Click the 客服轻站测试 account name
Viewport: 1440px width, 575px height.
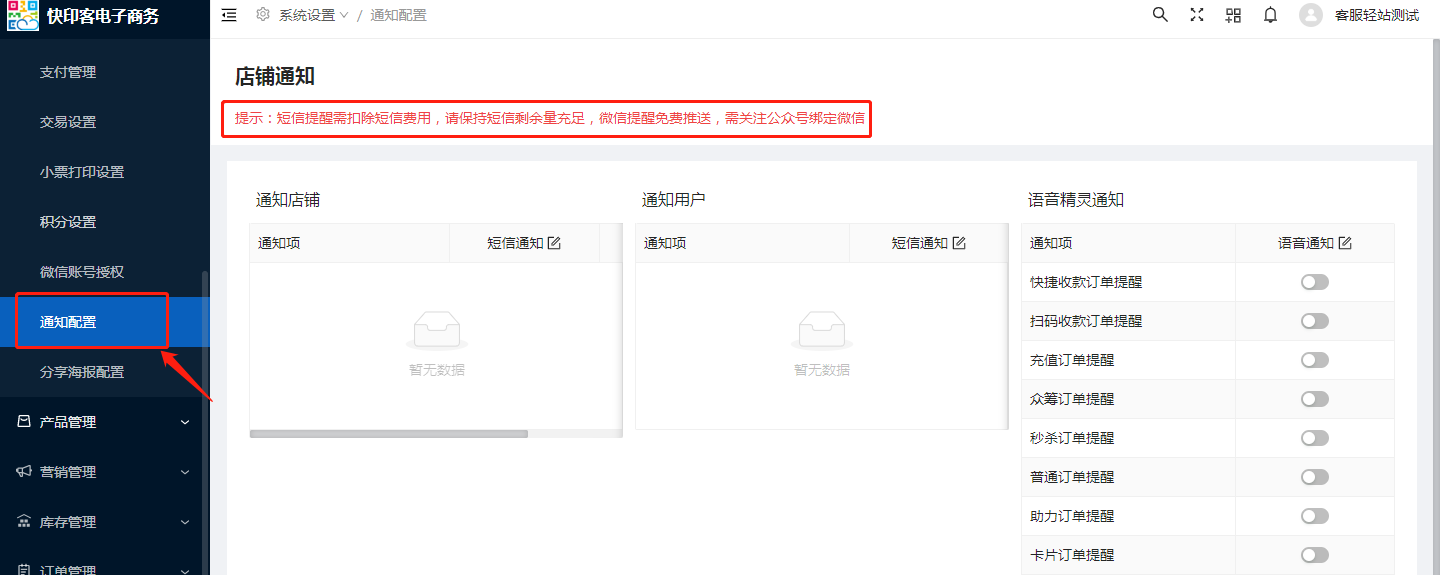[x=1376, y=15]
